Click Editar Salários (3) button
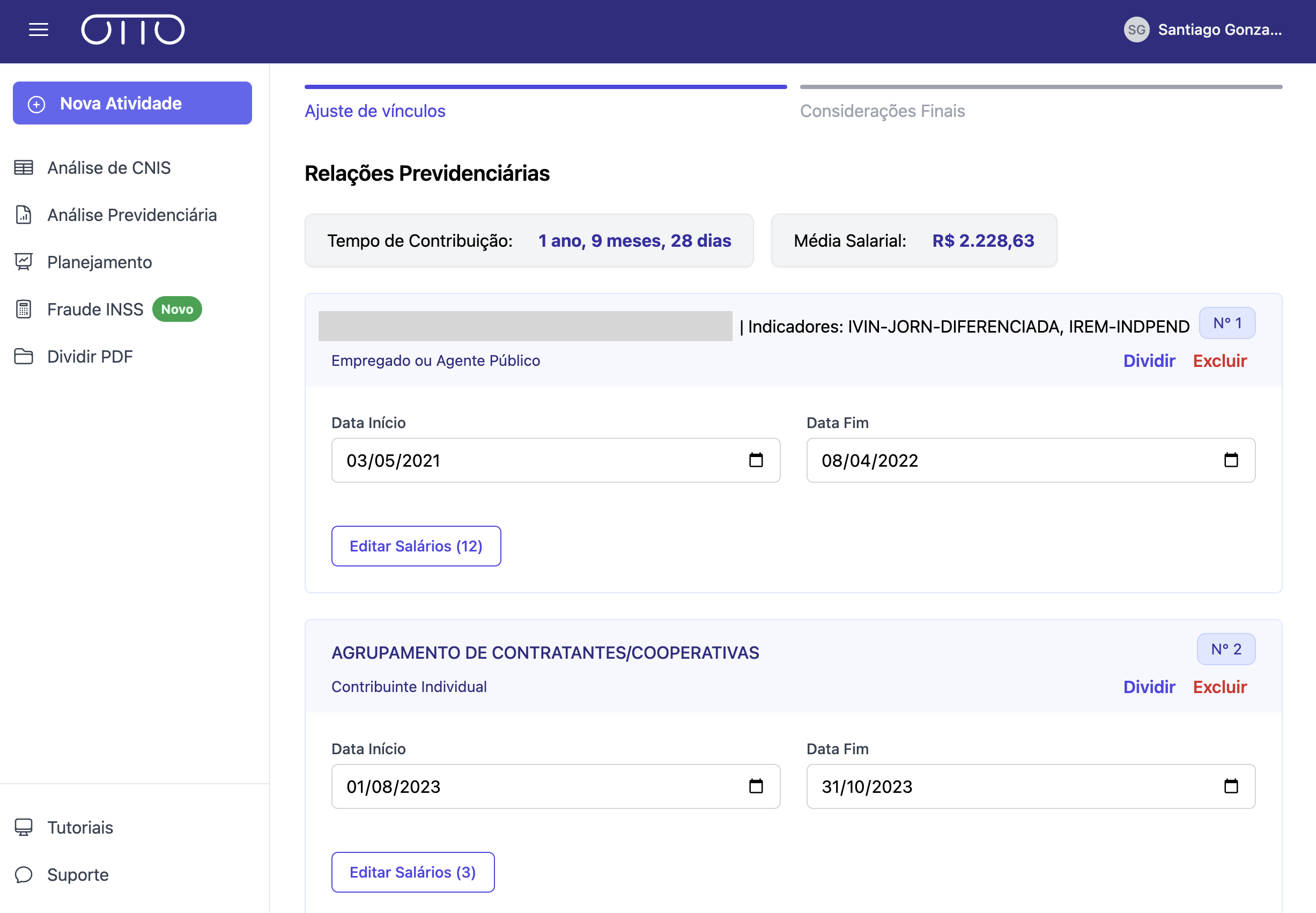 [x=412, y=872]
